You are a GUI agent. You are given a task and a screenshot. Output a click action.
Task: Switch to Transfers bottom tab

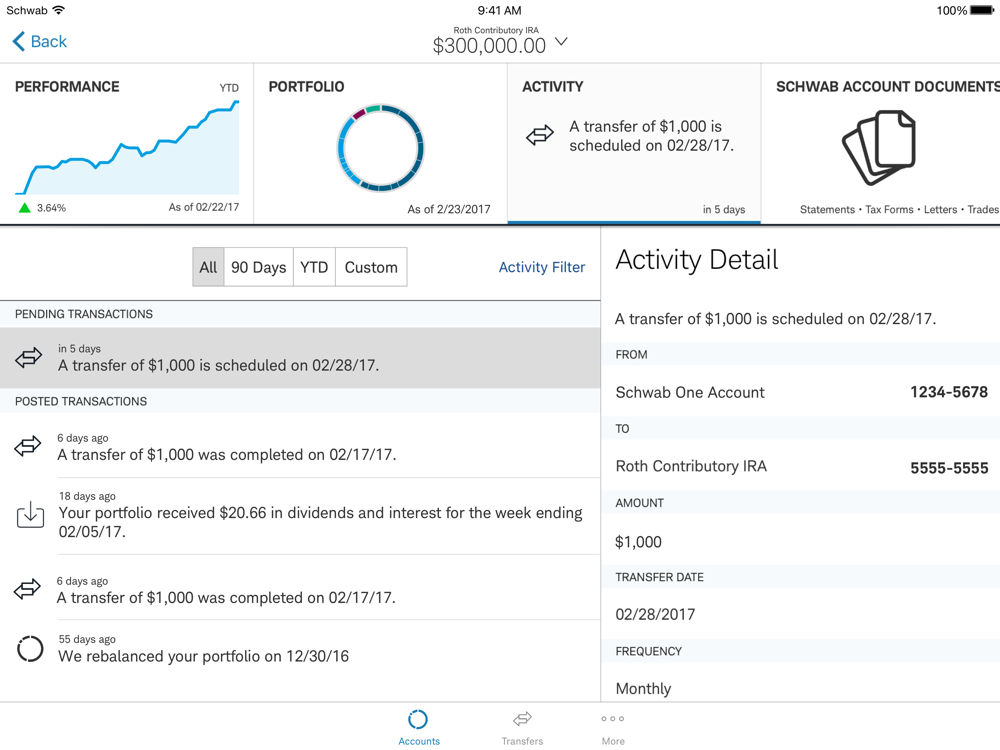(x=522, y=727)
